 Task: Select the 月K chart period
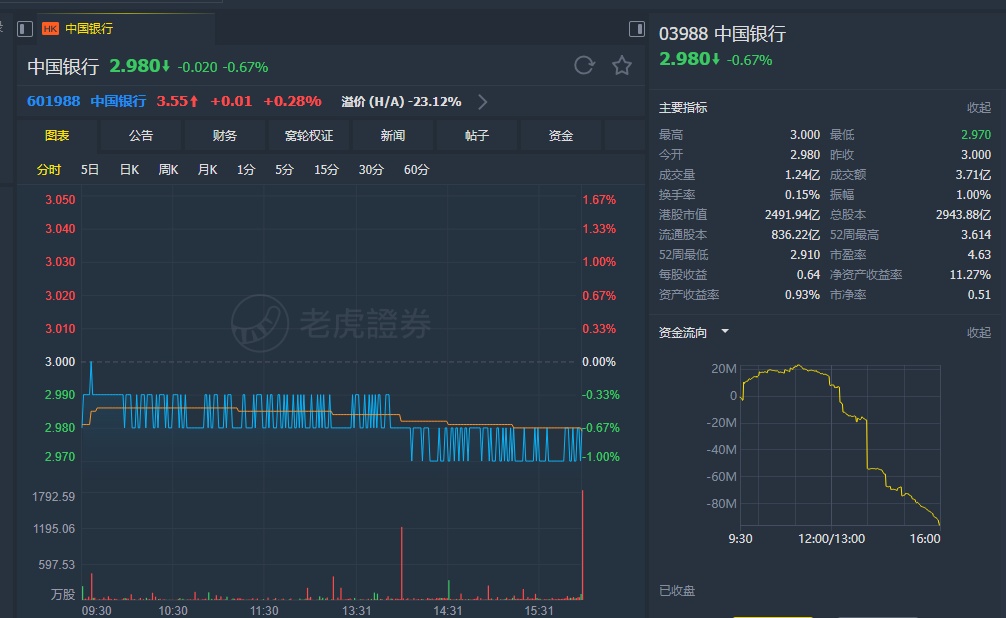click(207, 170)
